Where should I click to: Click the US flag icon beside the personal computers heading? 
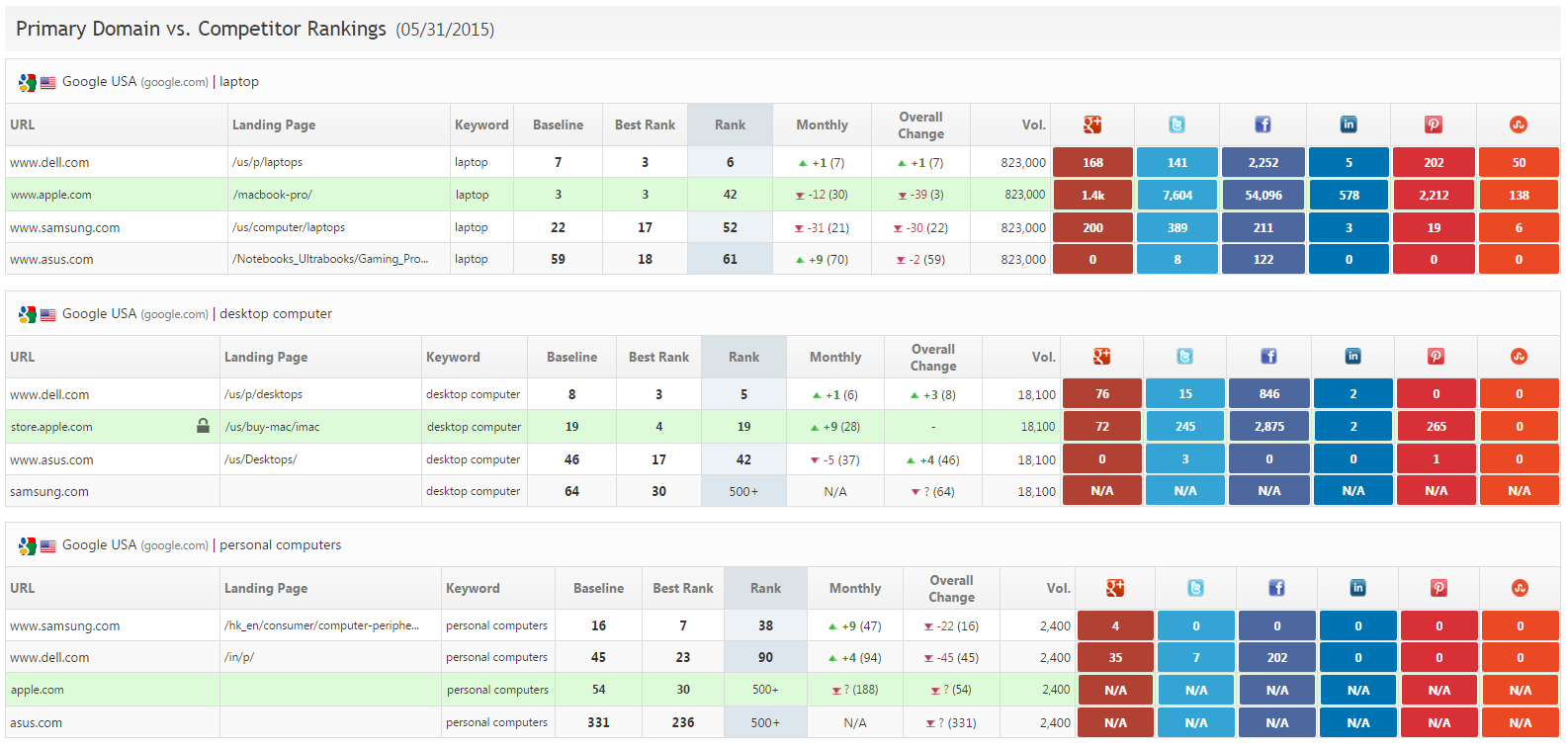47,546
